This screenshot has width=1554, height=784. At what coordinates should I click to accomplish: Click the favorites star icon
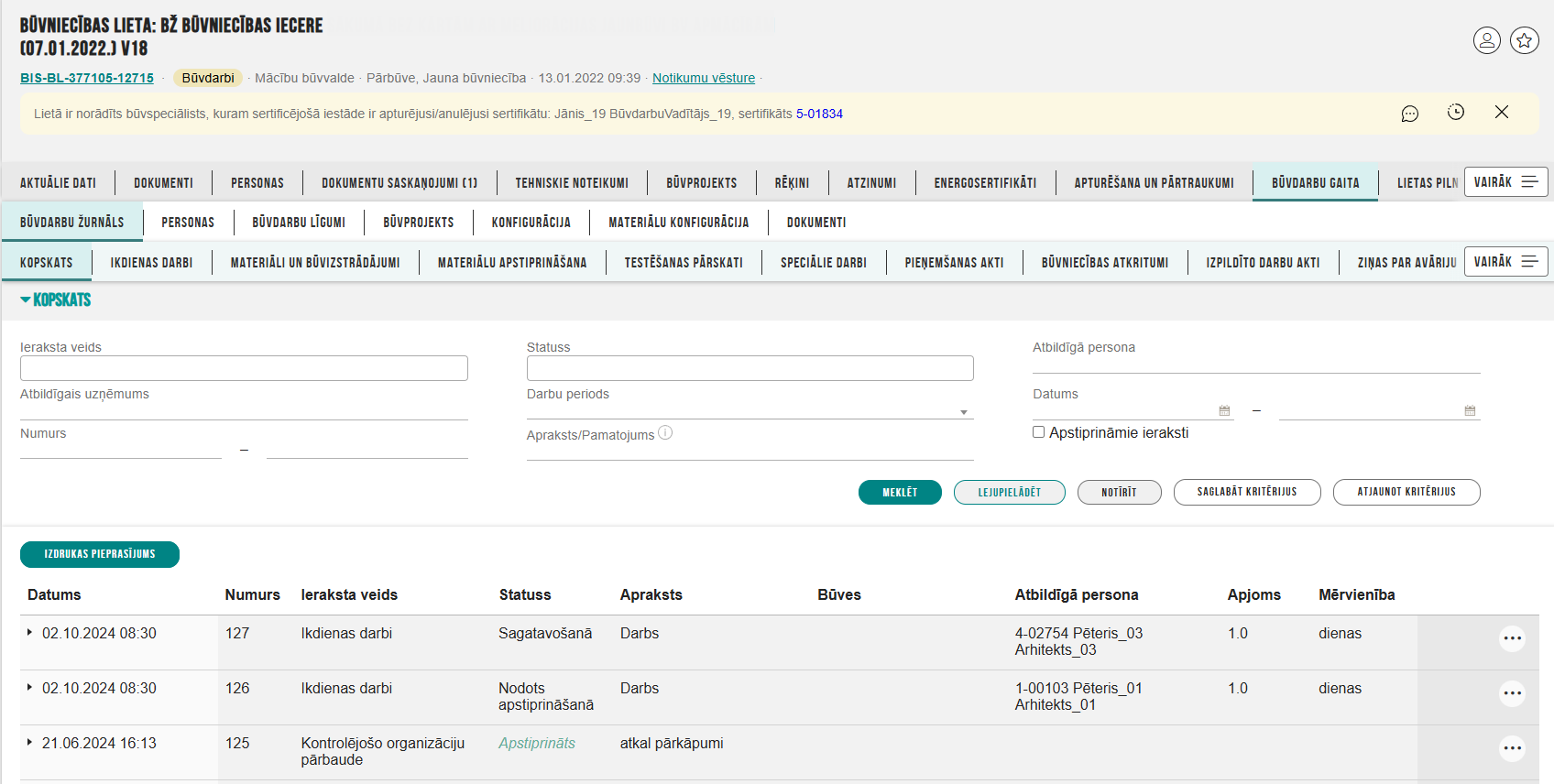[x=1524, y=40]
